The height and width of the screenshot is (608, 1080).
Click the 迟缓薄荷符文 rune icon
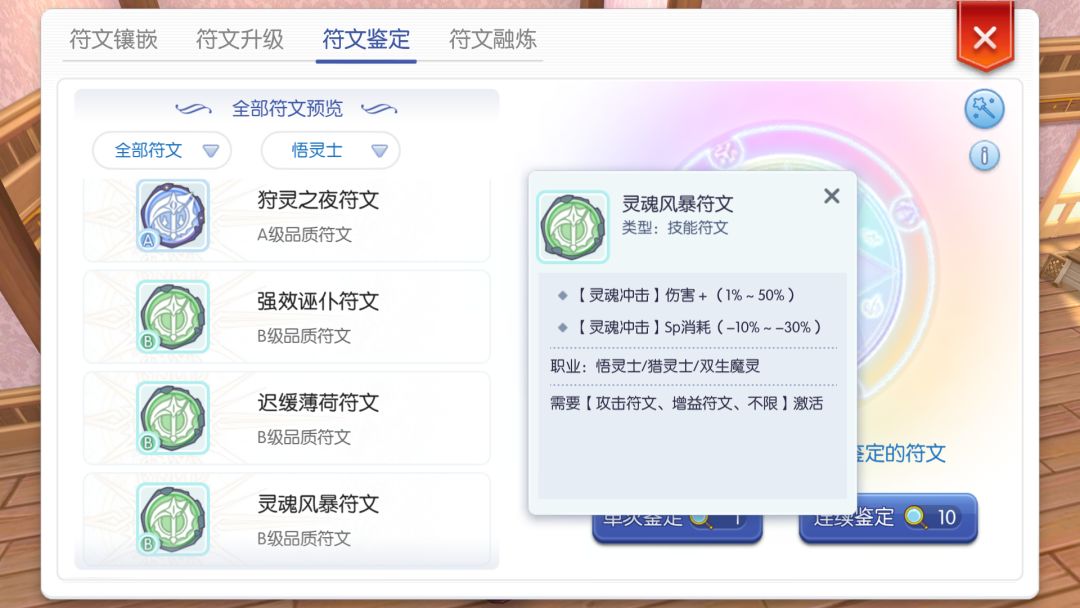pyautogui.click(x=172, y=418)
